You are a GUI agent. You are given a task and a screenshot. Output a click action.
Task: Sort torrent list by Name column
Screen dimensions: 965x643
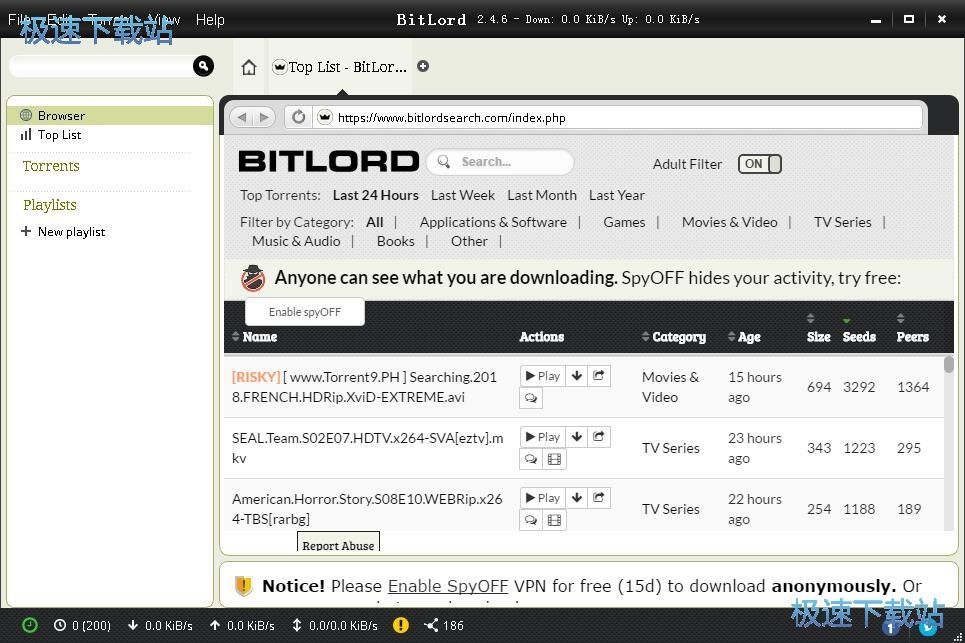click(x=254, y=337)
